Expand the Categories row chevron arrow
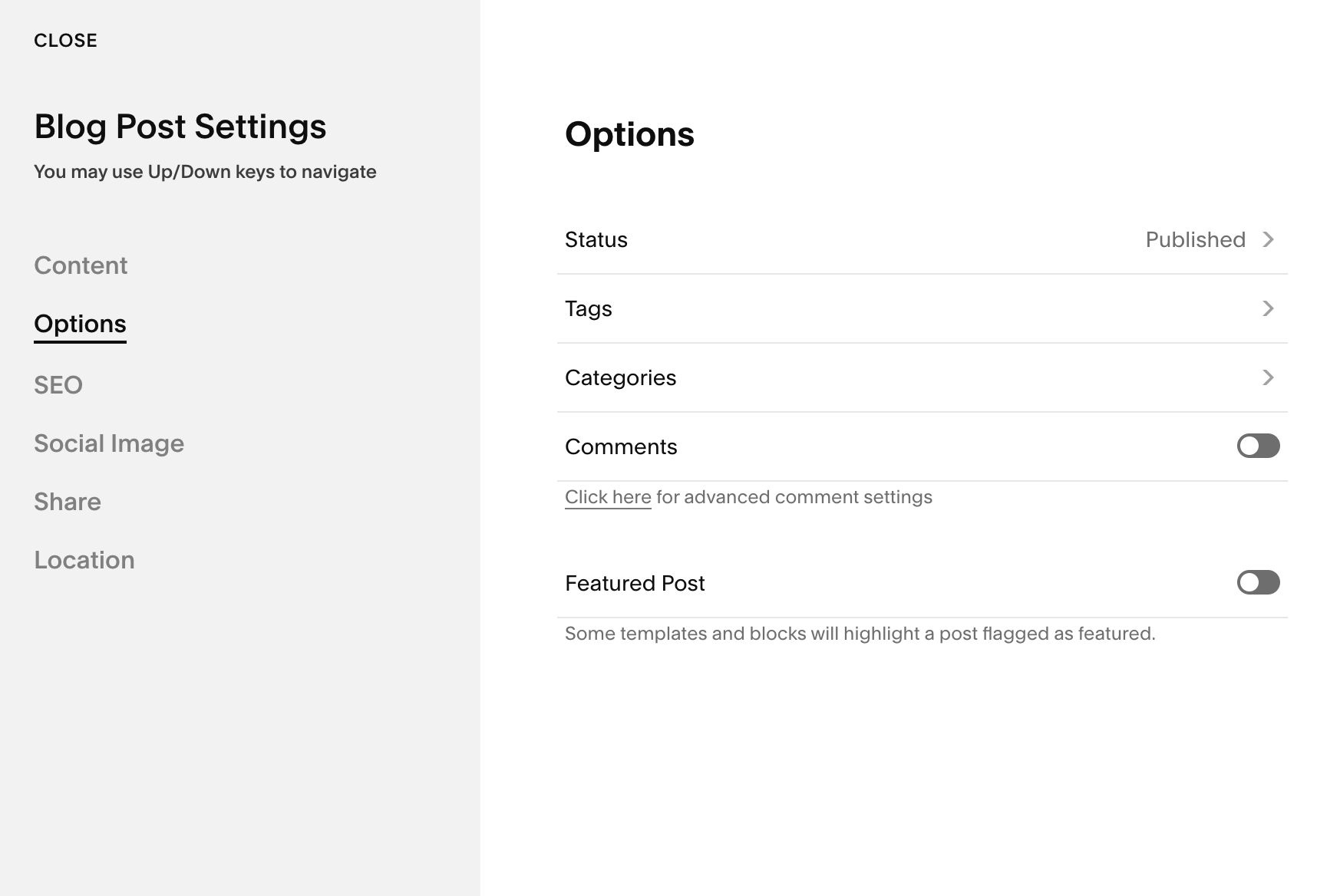The height and width of the screenshot is (896, 1340). 1268,377
